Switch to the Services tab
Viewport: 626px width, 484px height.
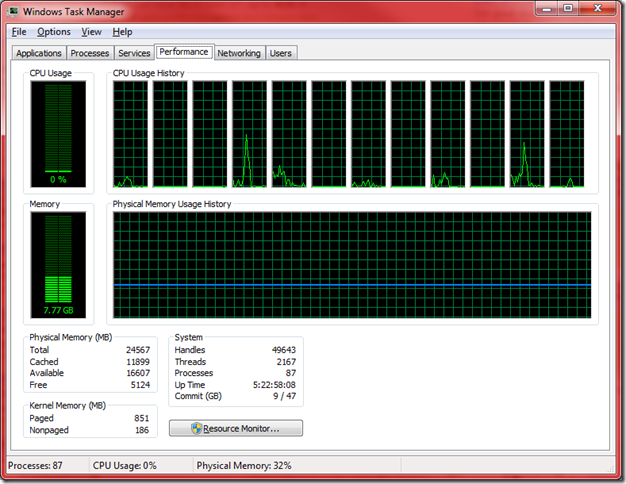[134, 53]
